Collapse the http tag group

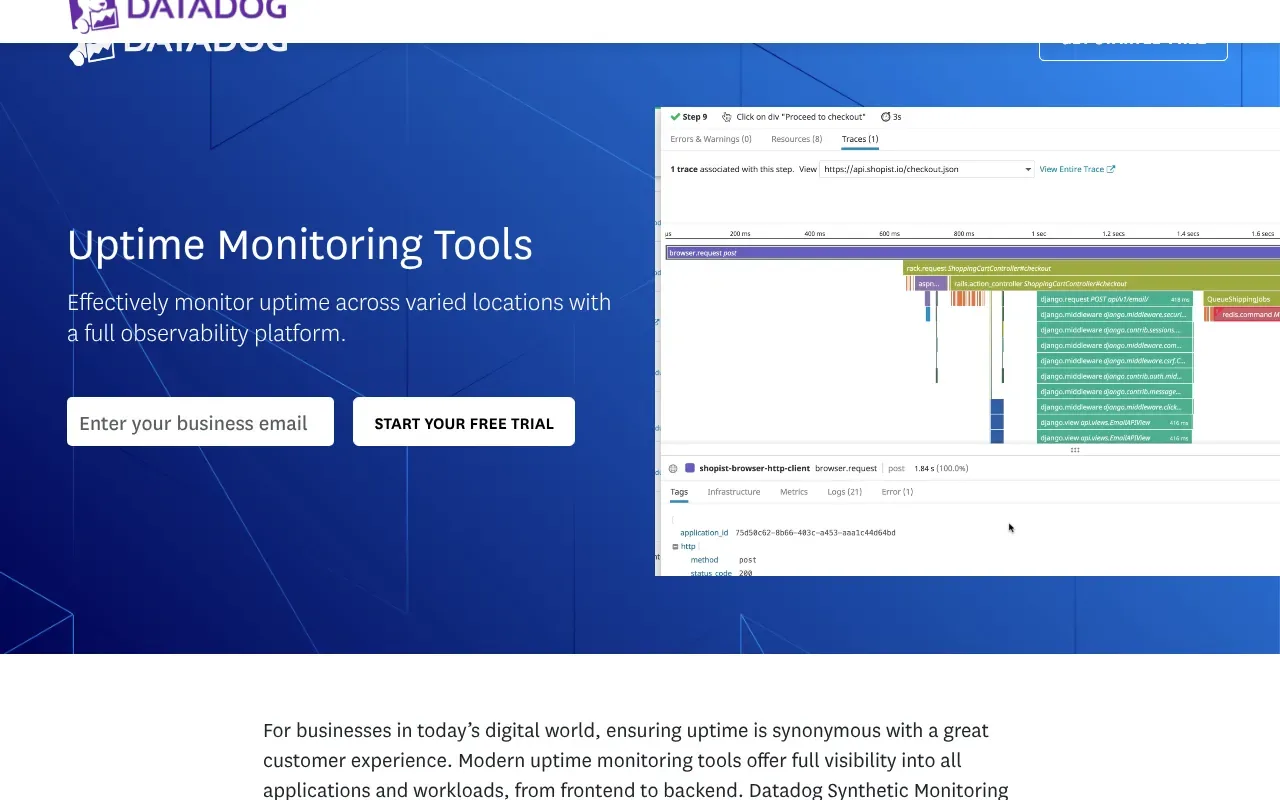pos(676,547)
